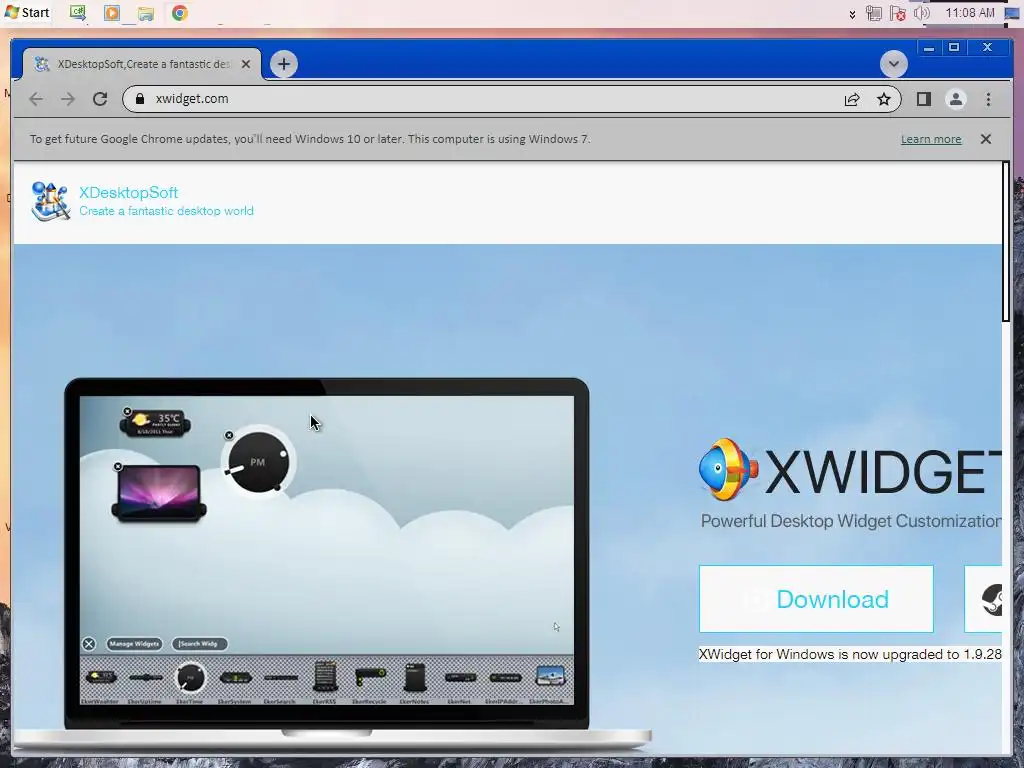Click the Chrome back arrow
The height and width of the screenshot is (768, 1024).
tap(36, 99)
